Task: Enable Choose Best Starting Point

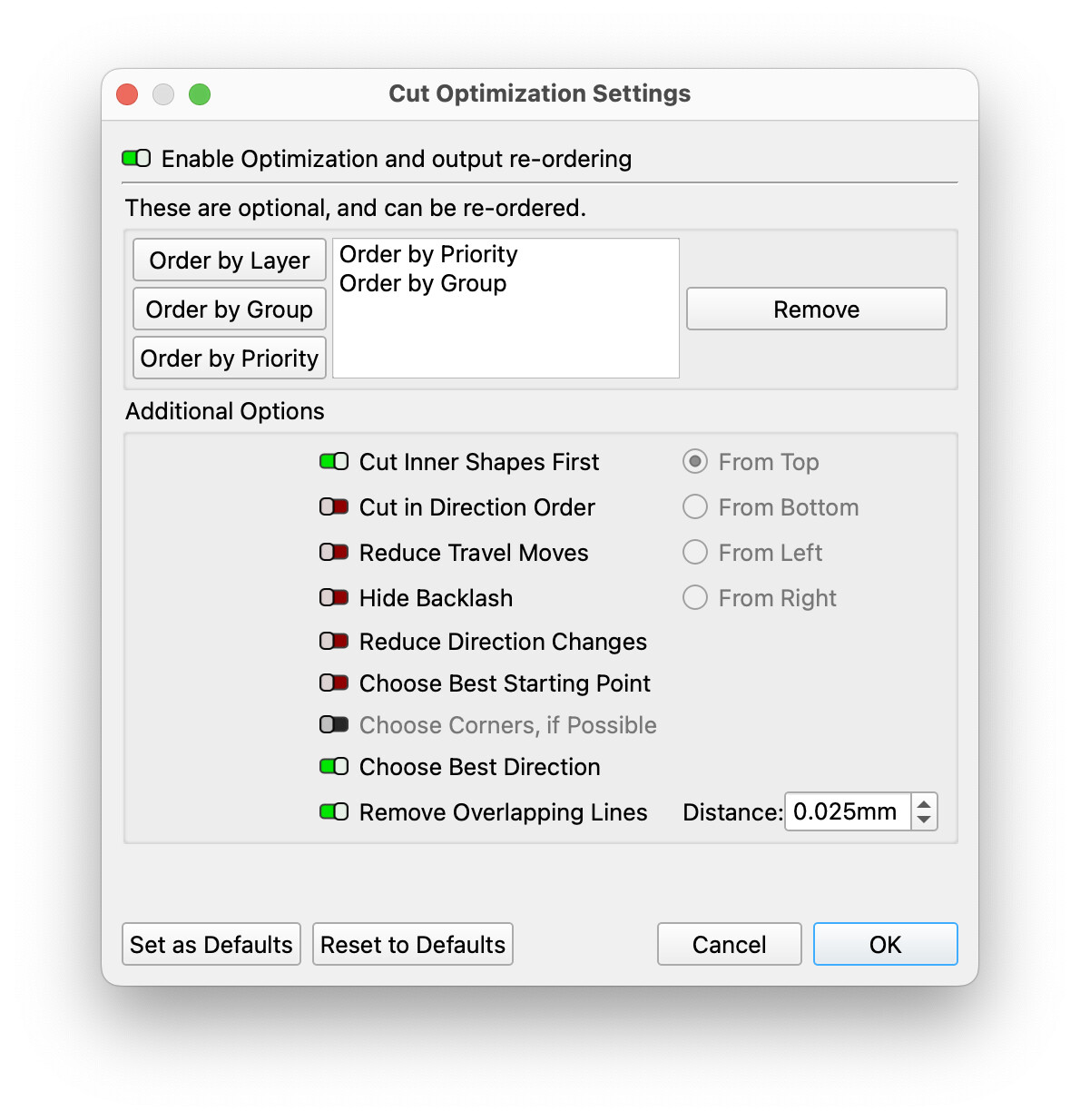Action: [x=334, y=683]
